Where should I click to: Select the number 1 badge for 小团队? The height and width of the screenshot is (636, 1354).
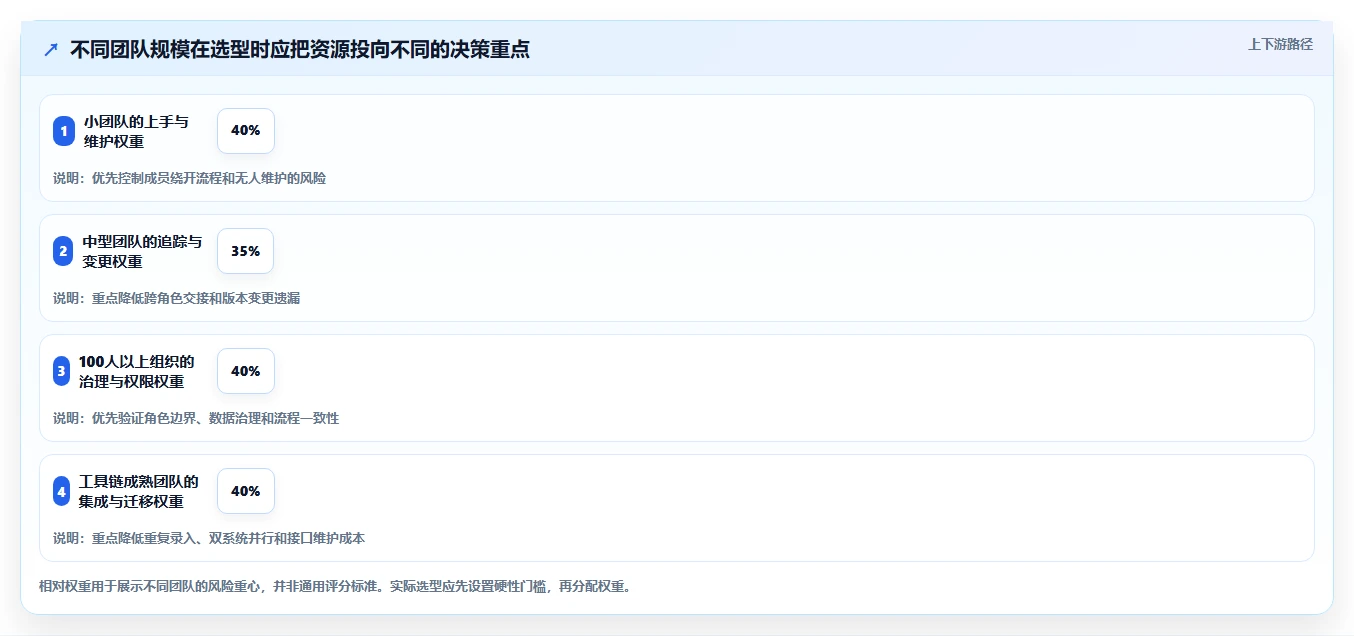[x=64, y=131]
